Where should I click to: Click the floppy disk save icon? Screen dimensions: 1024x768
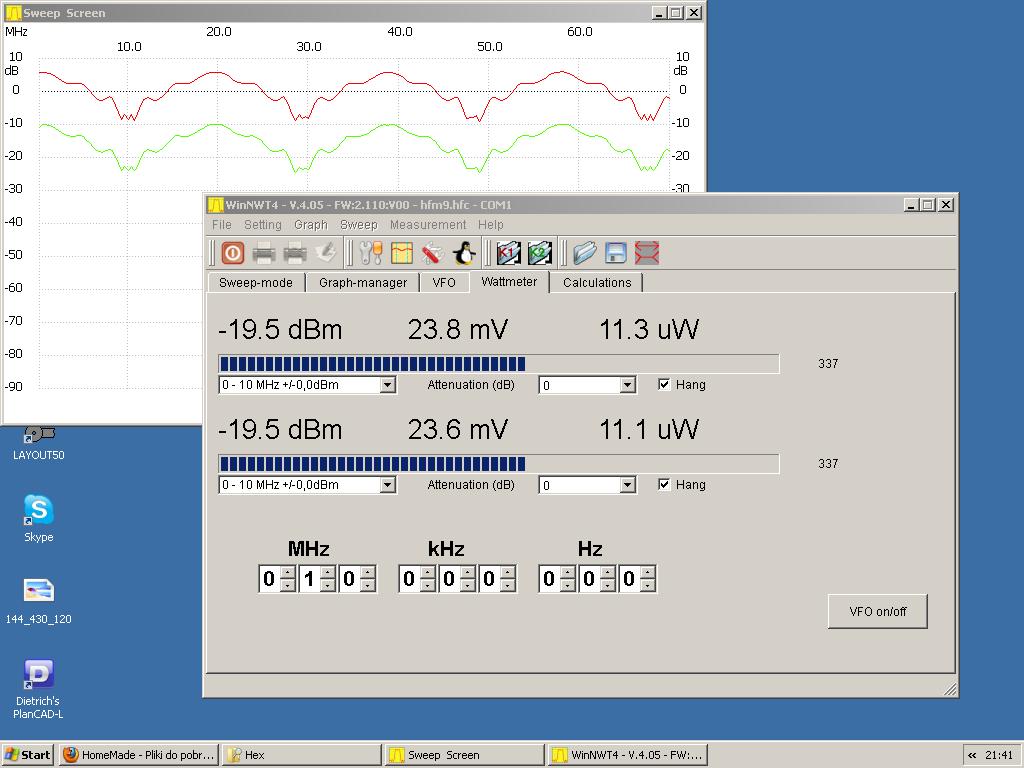616,253
